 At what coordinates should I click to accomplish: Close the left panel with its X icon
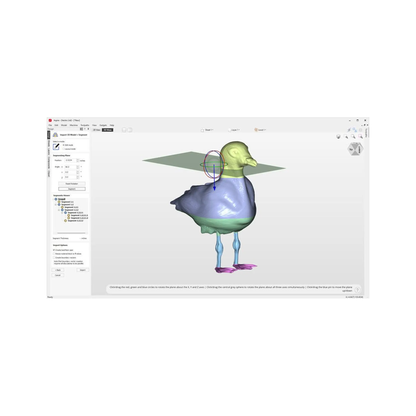click(x=88, y=129)
